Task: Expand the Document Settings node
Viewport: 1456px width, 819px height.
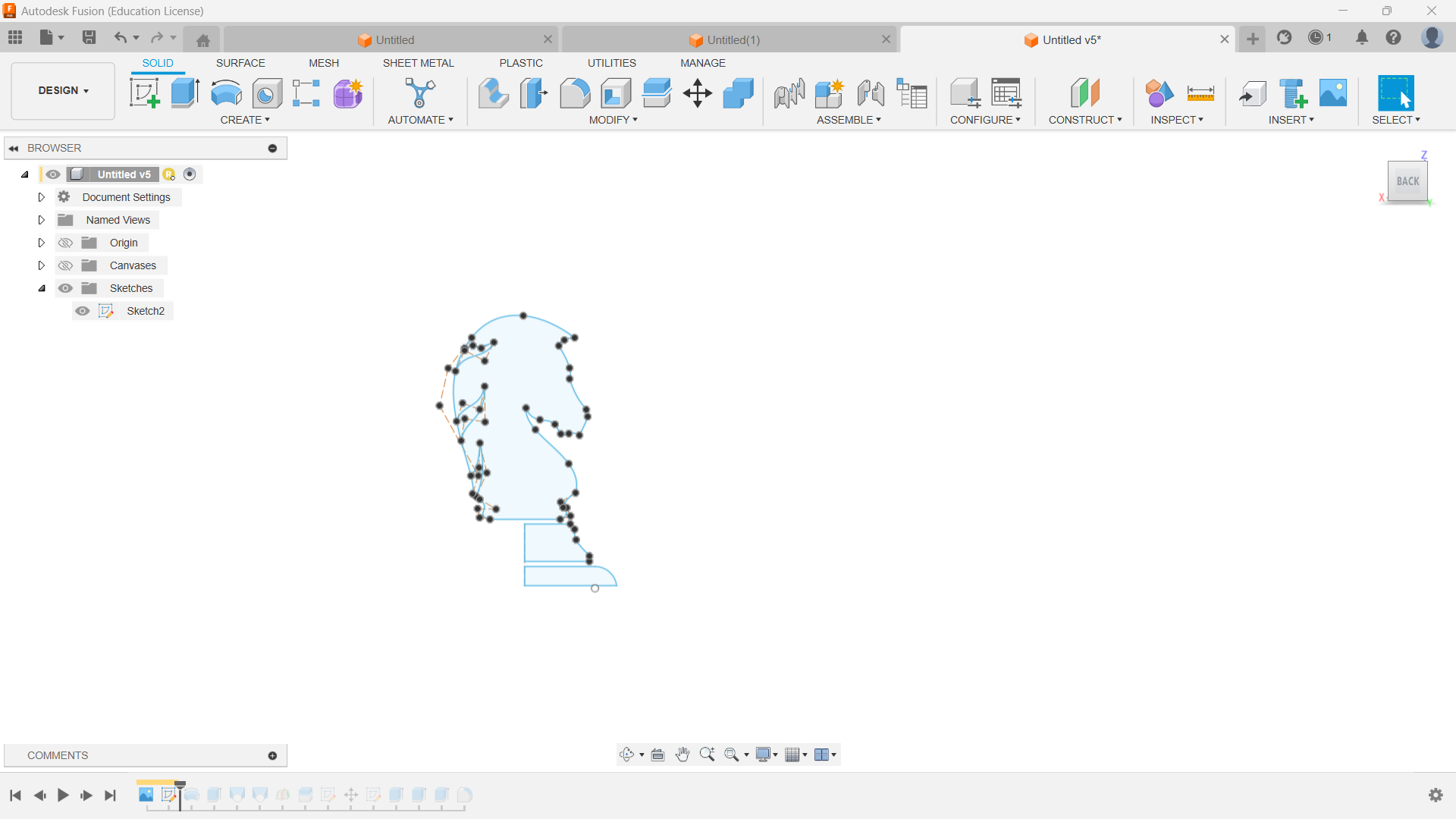Action: (42, 197)
